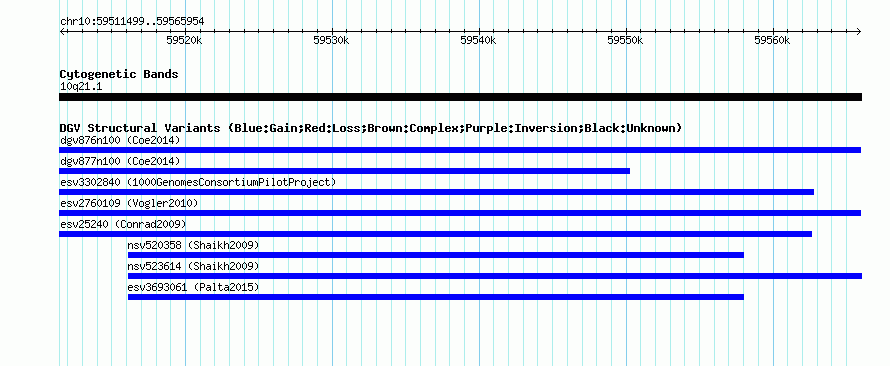Select the blue dgv876n100 gain bar
The height and width of the screenshot is (366, 890).
click(x=460, y=150)
